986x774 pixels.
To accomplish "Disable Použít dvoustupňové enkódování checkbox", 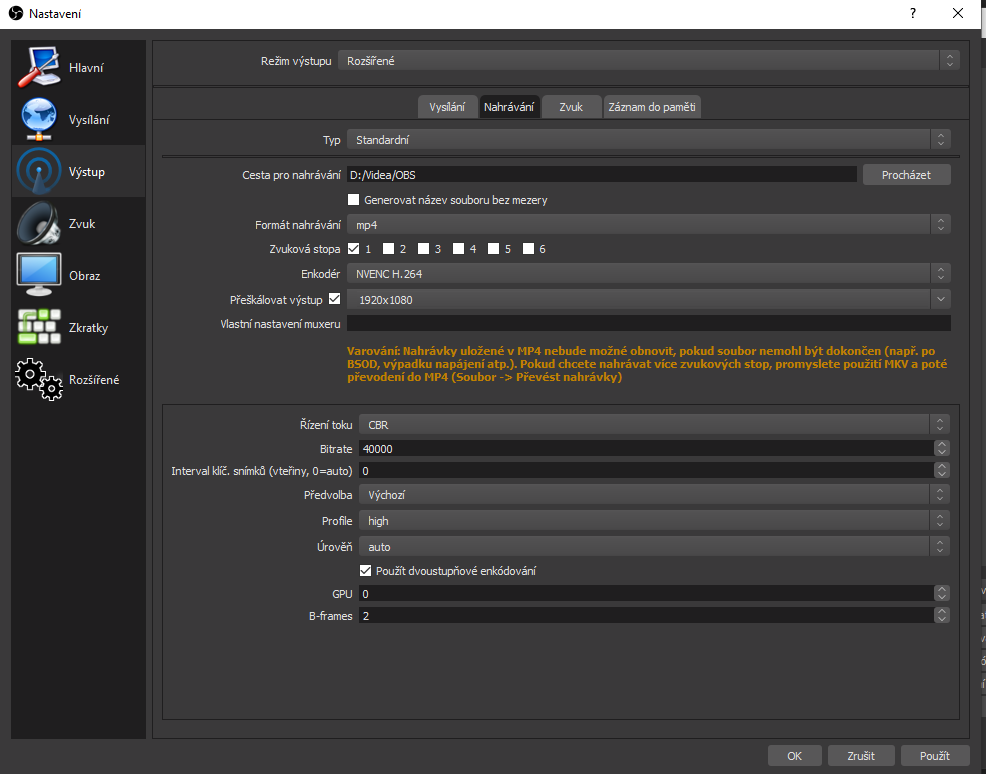I will (365, 571).
